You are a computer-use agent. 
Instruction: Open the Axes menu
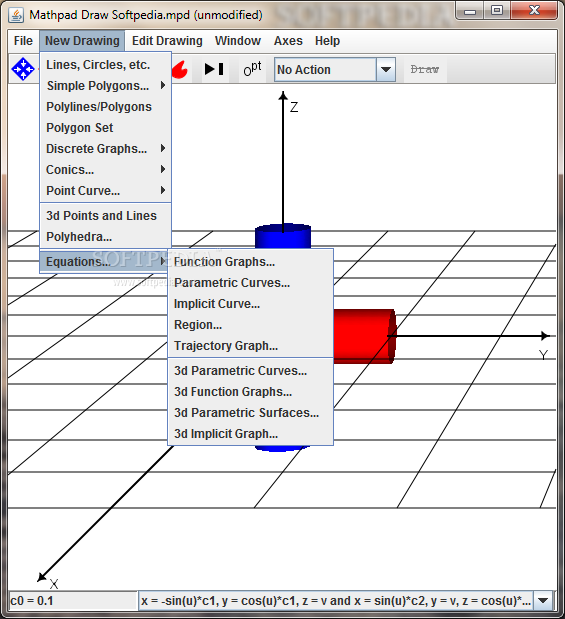[288, 41]
